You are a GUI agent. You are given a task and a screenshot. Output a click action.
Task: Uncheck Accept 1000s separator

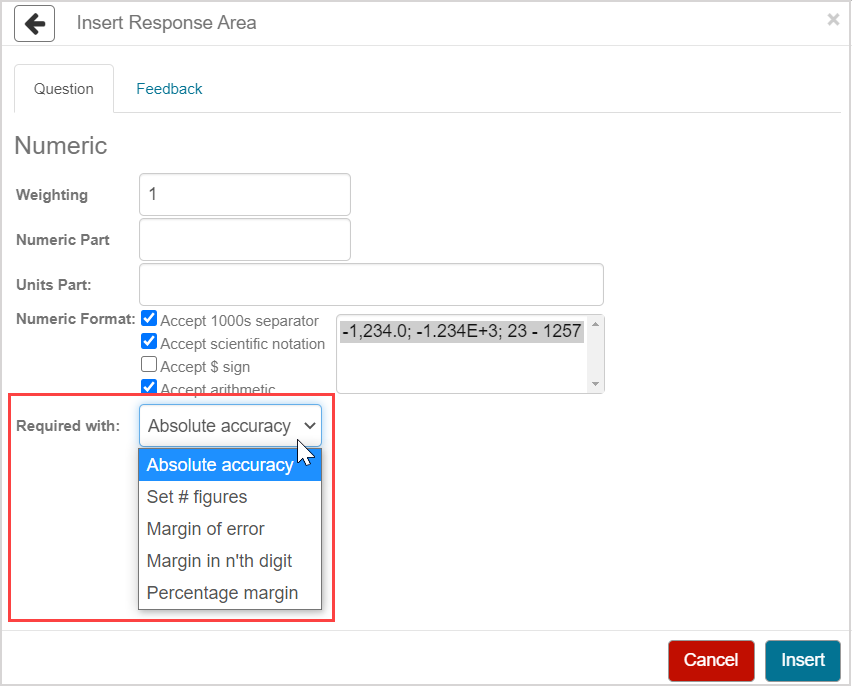pyautogui.click(x=149, y=319)
